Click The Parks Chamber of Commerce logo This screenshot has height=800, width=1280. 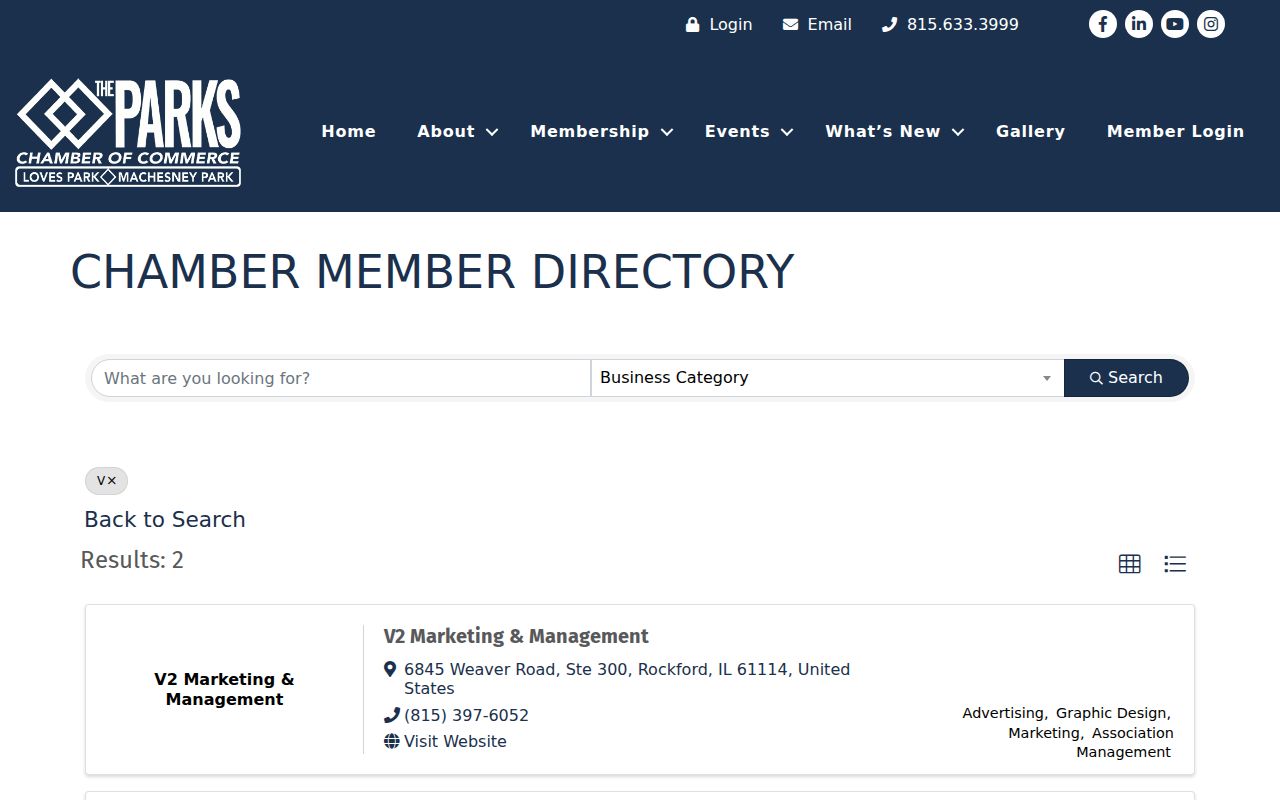click(x=128, y=132)
